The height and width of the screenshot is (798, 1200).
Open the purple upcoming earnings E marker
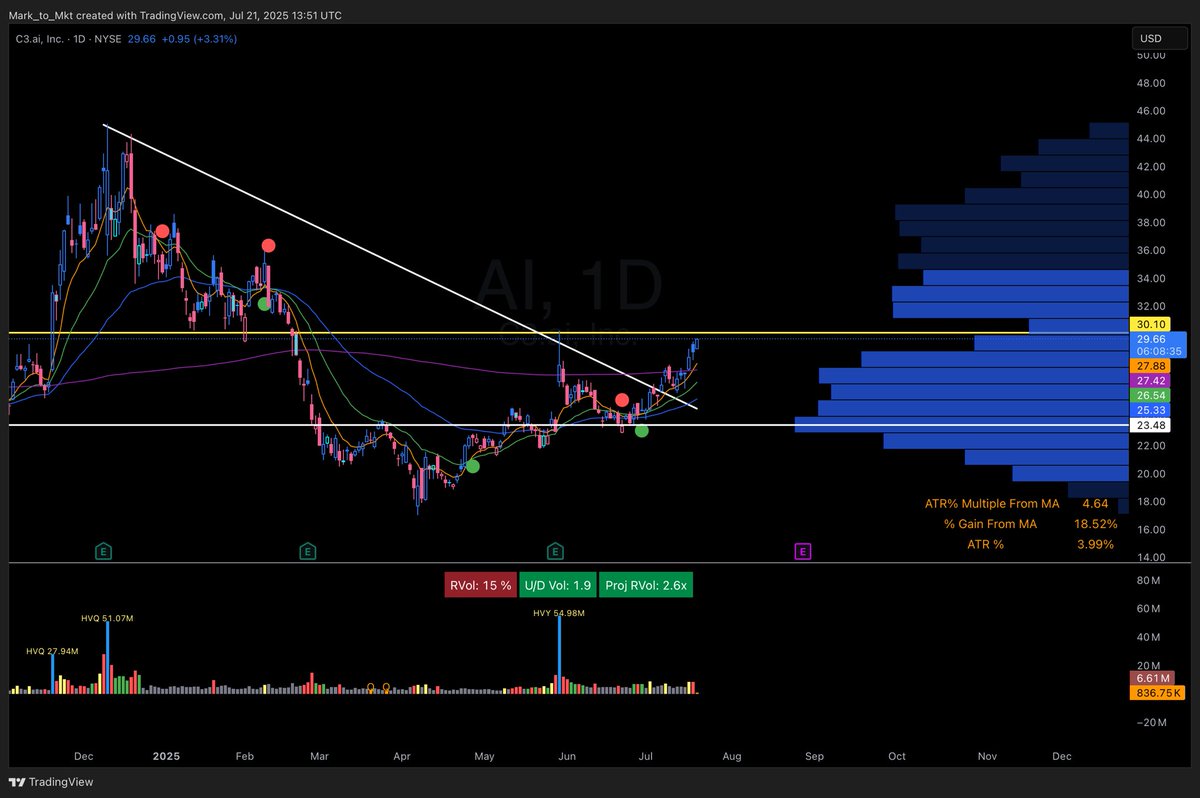point(803,551)
